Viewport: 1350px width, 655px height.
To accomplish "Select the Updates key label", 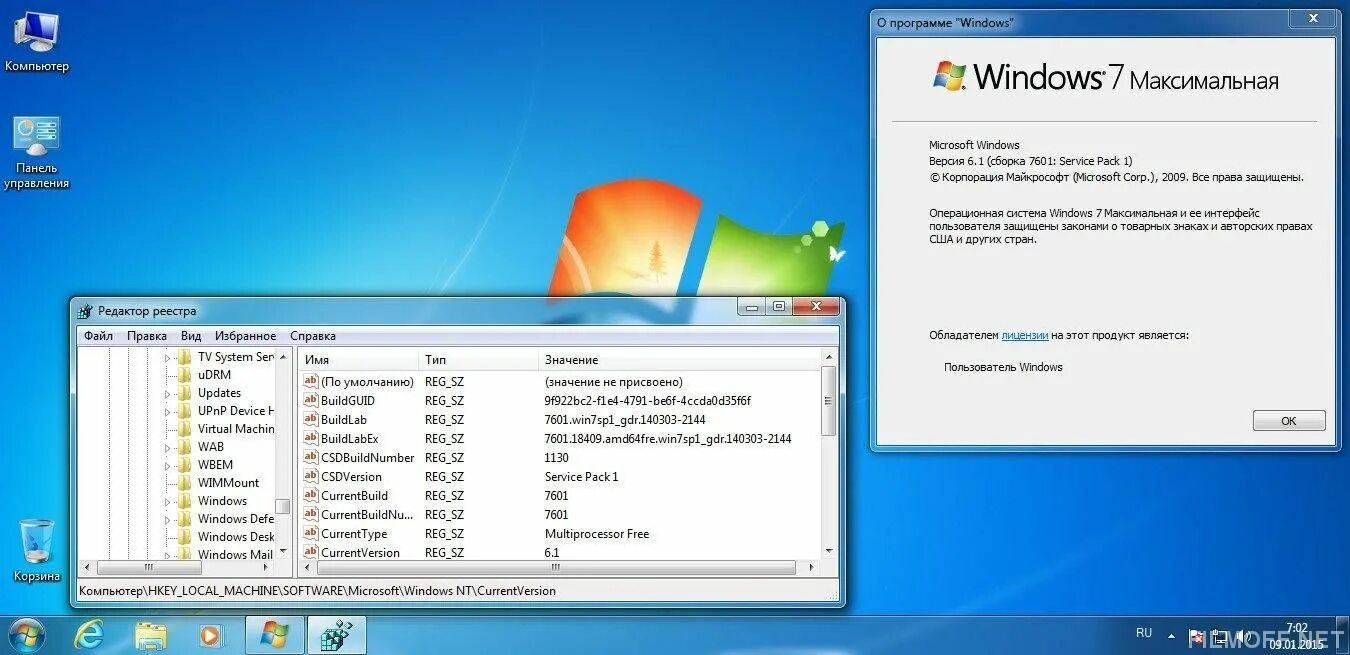I will tap(219, 393).
